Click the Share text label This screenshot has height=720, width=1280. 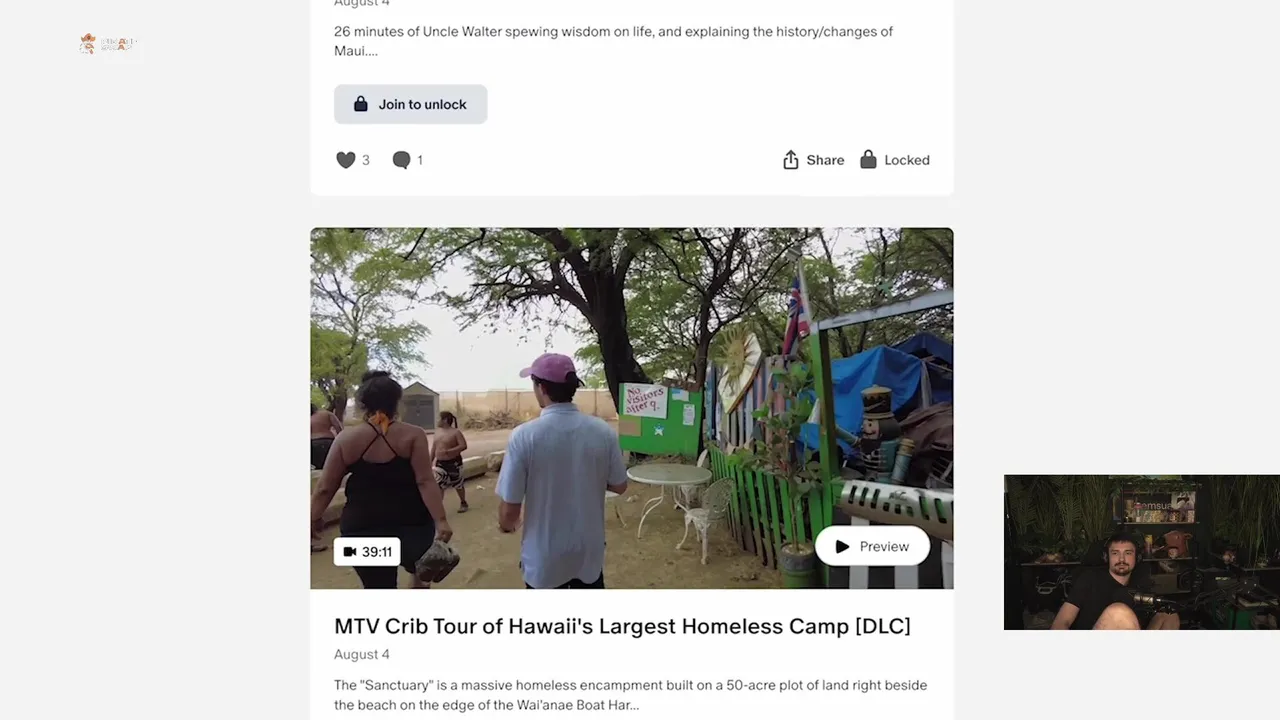(x=825, y=160)
